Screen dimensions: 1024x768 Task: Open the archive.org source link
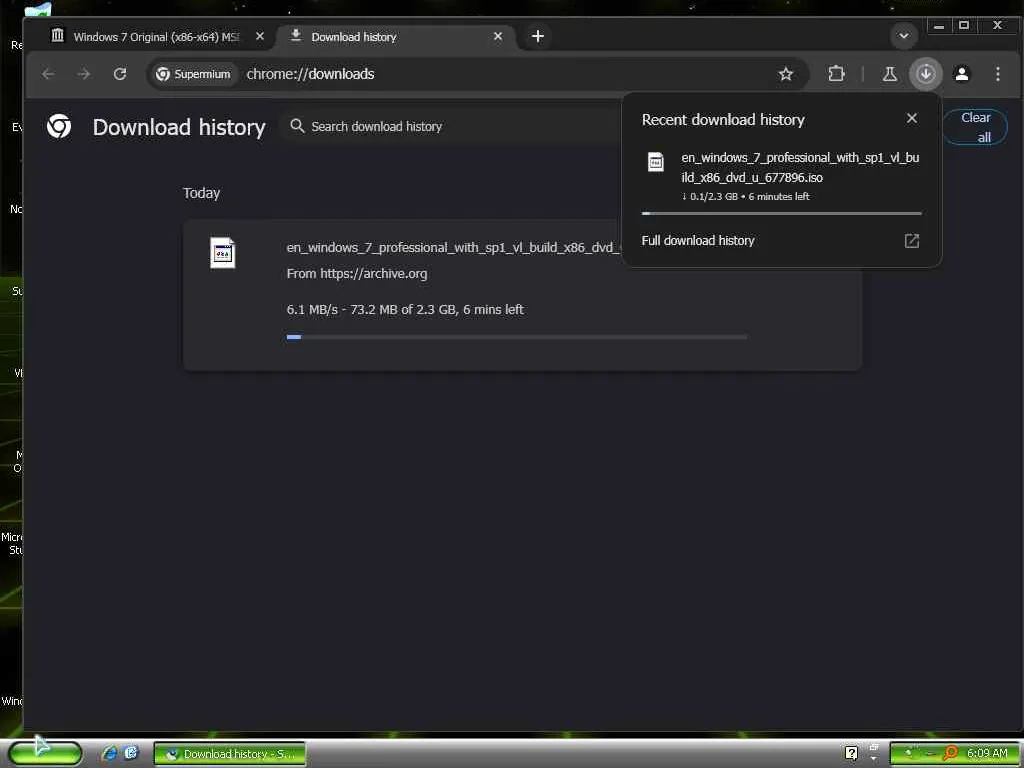(x=374, y=274)
